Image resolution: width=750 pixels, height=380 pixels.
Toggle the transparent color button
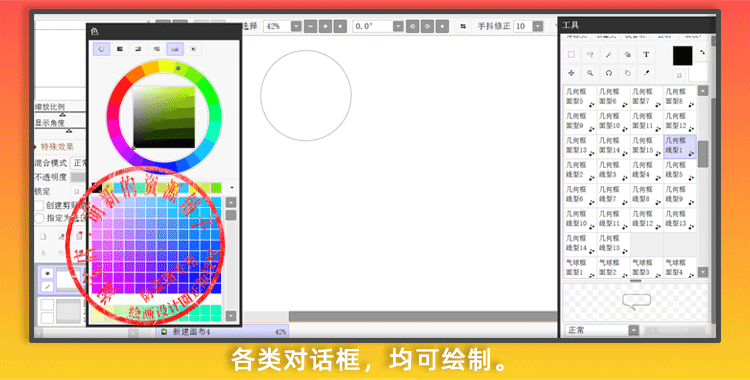679,75
